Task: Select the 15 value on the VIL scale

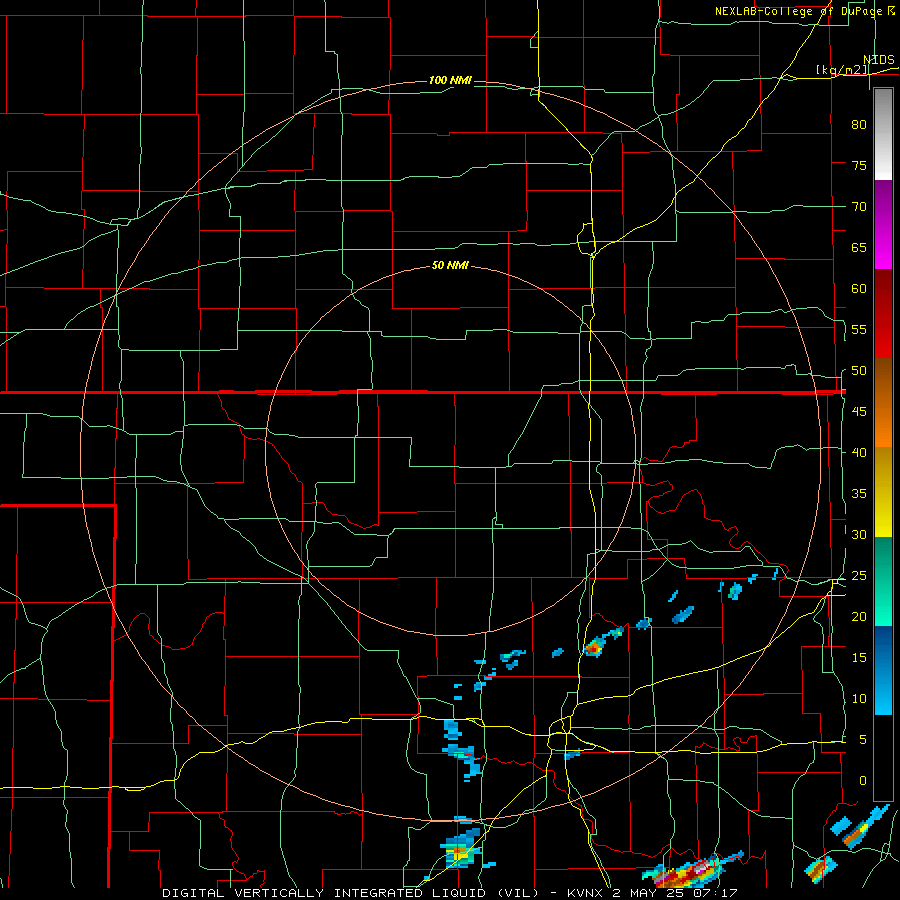Action: click(x=859, y=657)
